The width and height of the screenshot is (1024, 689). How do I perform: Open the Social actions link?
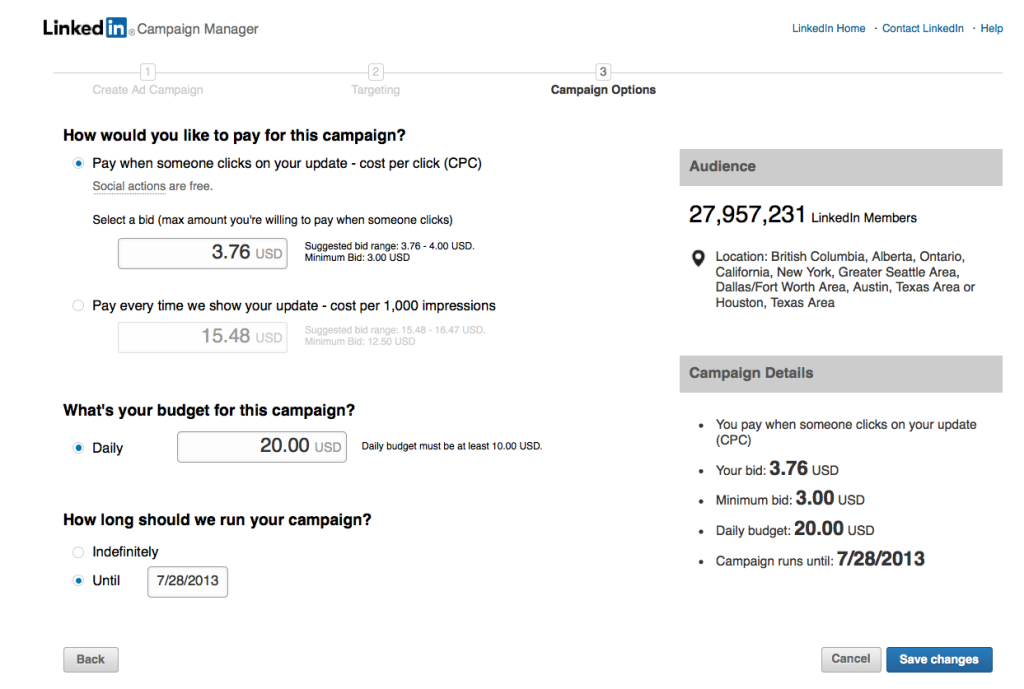pos(128,186)
